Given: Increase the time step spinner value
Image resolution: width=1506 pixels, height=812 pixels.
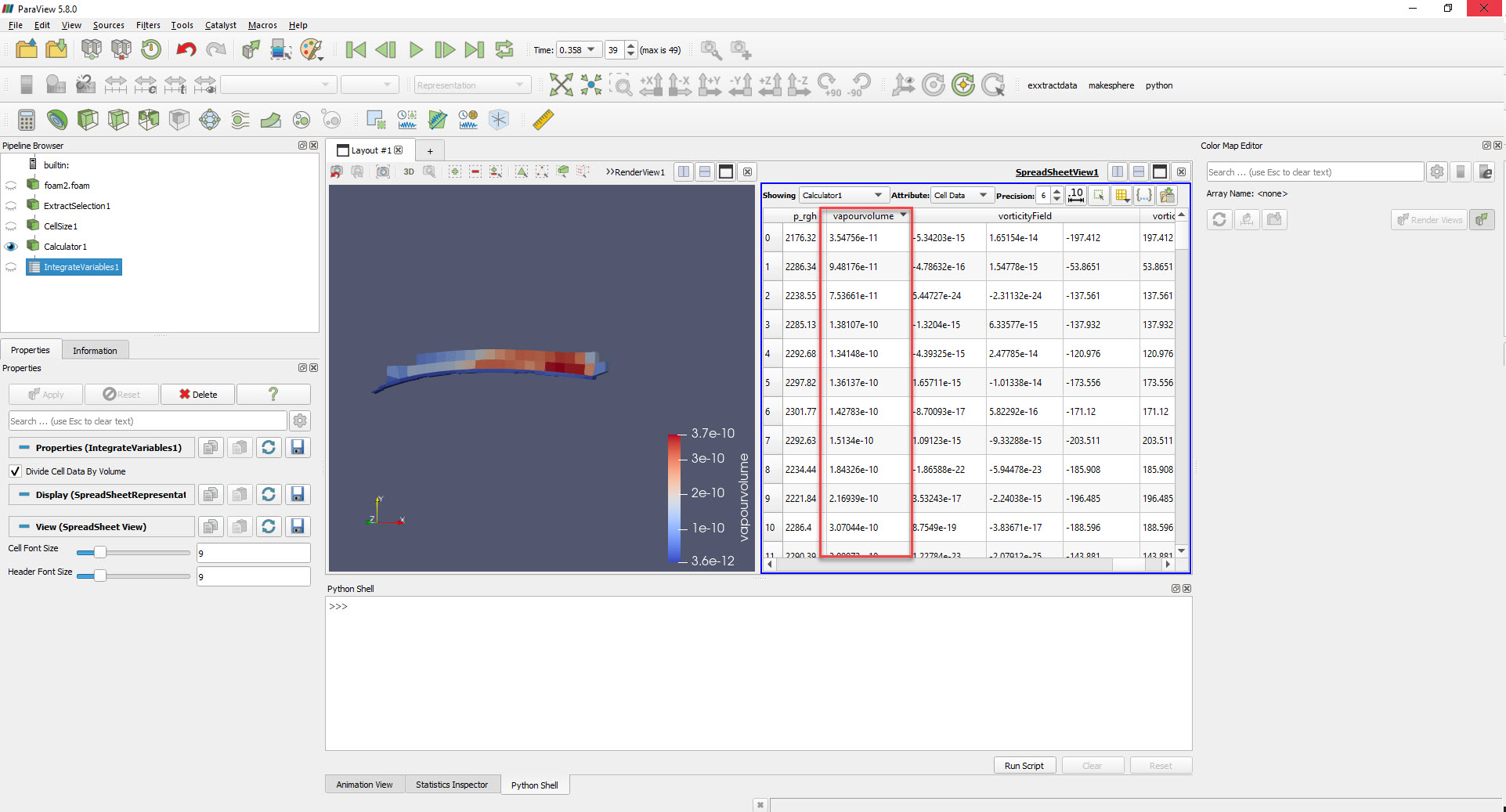Looking at the screenshot, I should pyautogui.click(x=631, y=46).
